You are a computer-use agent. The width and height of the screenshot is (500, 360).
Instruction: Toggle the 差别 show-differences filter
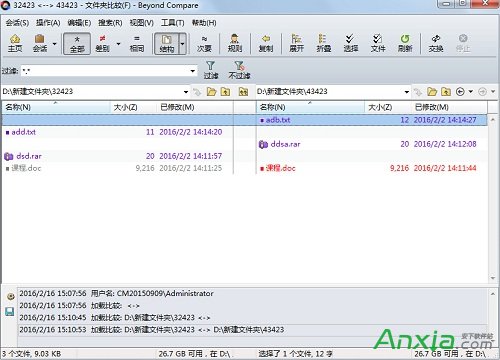tap(103, 43)
